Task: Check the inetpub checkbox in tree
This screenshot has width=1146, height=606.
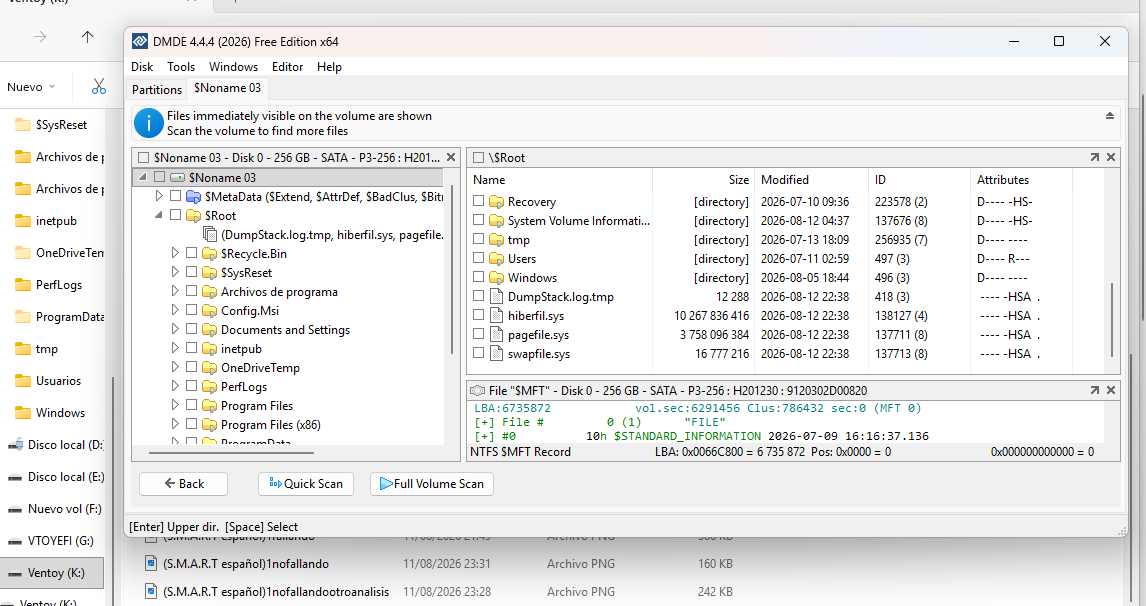Action: [191, 348]
